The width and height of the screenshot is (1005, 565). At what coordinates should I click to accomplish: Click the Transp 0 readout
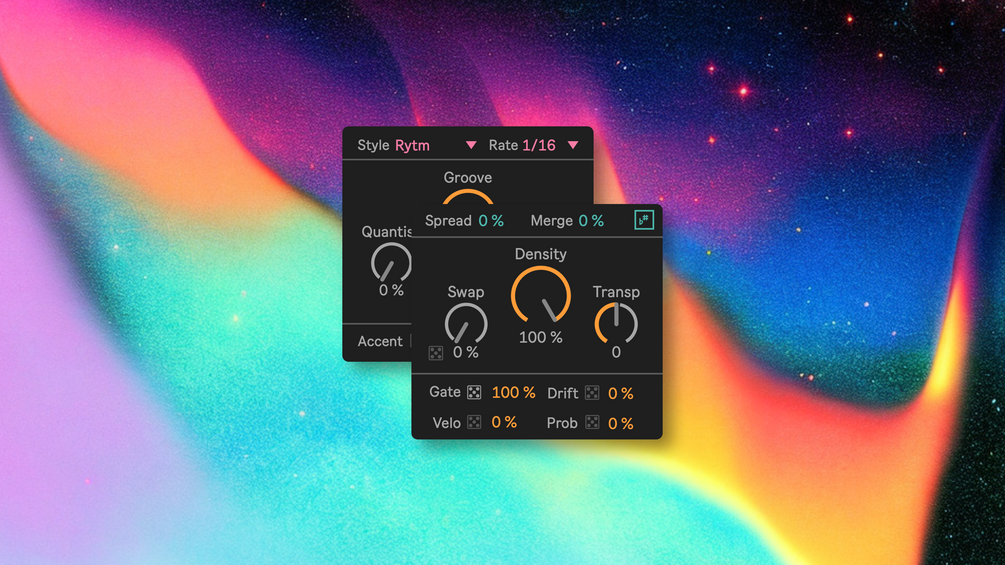point(616,352)
